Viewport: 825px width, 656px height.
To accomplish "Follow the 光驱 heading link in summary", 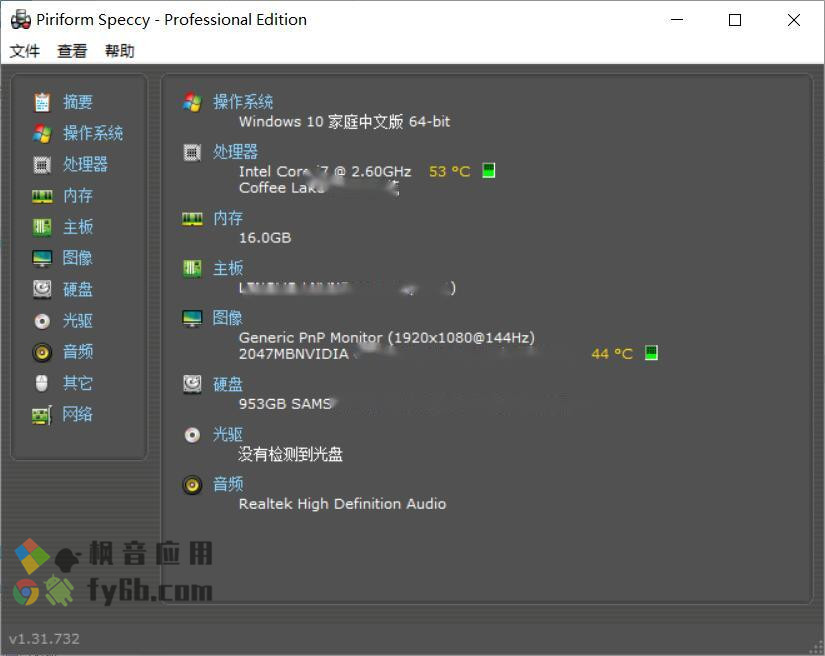I will pyautogui.click(x=228, y=435).
